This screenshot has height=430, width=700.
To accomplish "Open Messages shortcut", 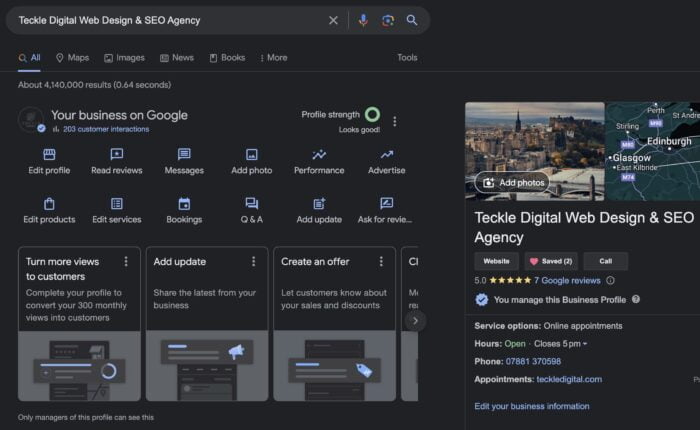I will [184, 162].
